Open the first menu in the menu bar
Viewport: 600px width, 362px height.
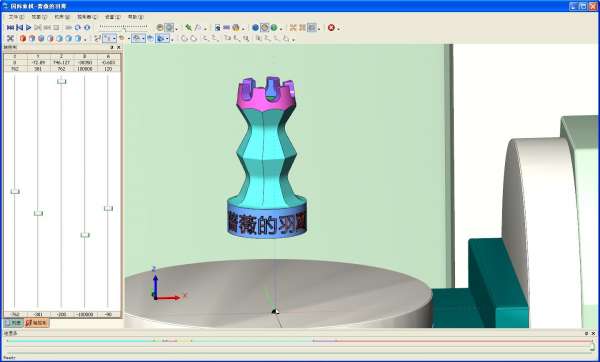pos(16,17)
